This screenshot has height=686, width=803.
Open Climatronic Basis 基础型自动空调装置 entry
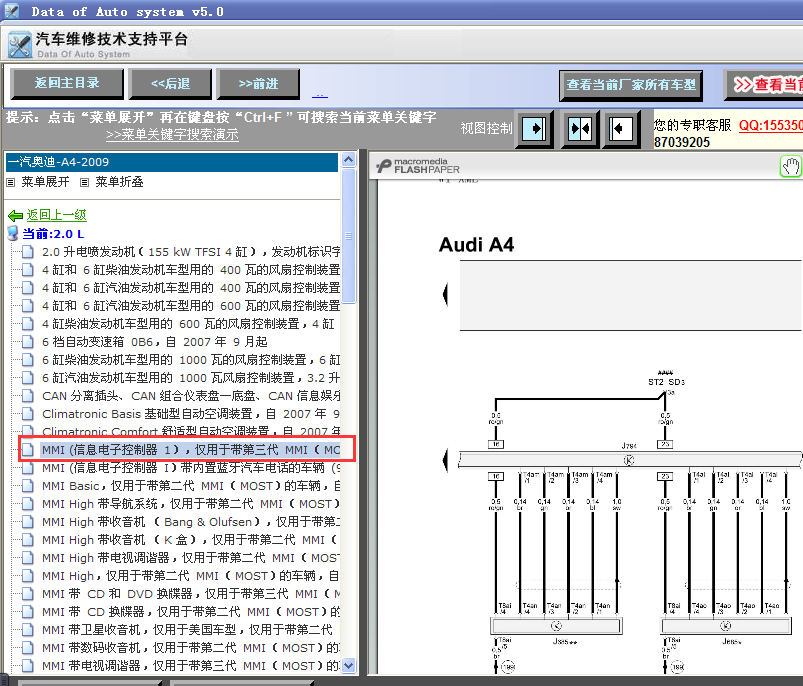point(191,414)
